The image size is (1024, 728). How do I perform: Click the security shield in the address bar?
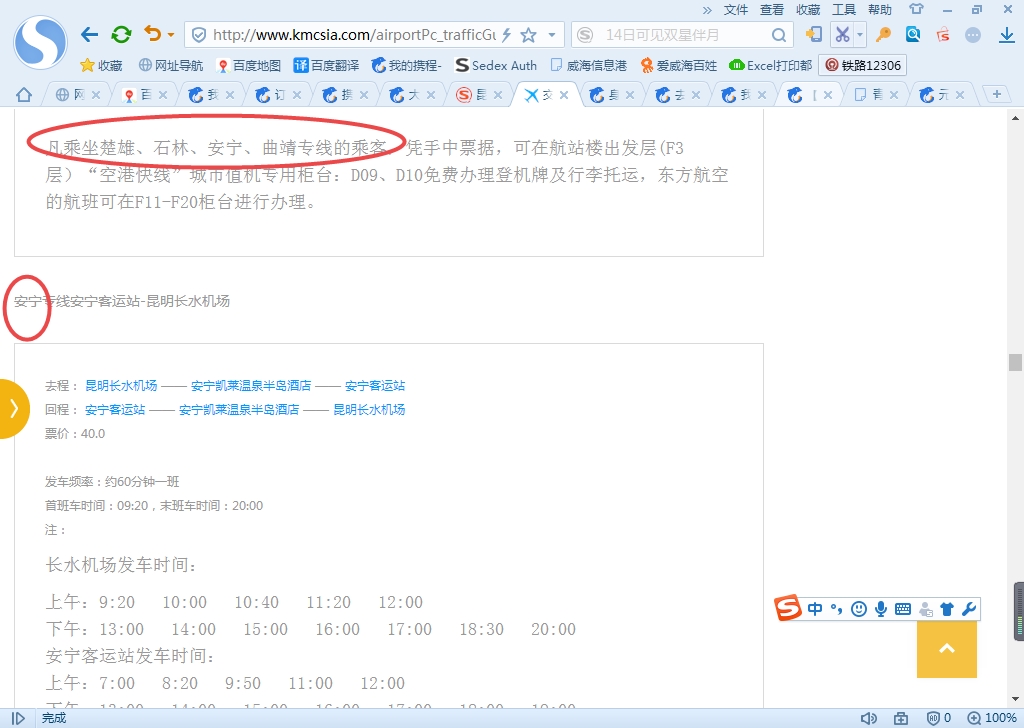point(199,35)
